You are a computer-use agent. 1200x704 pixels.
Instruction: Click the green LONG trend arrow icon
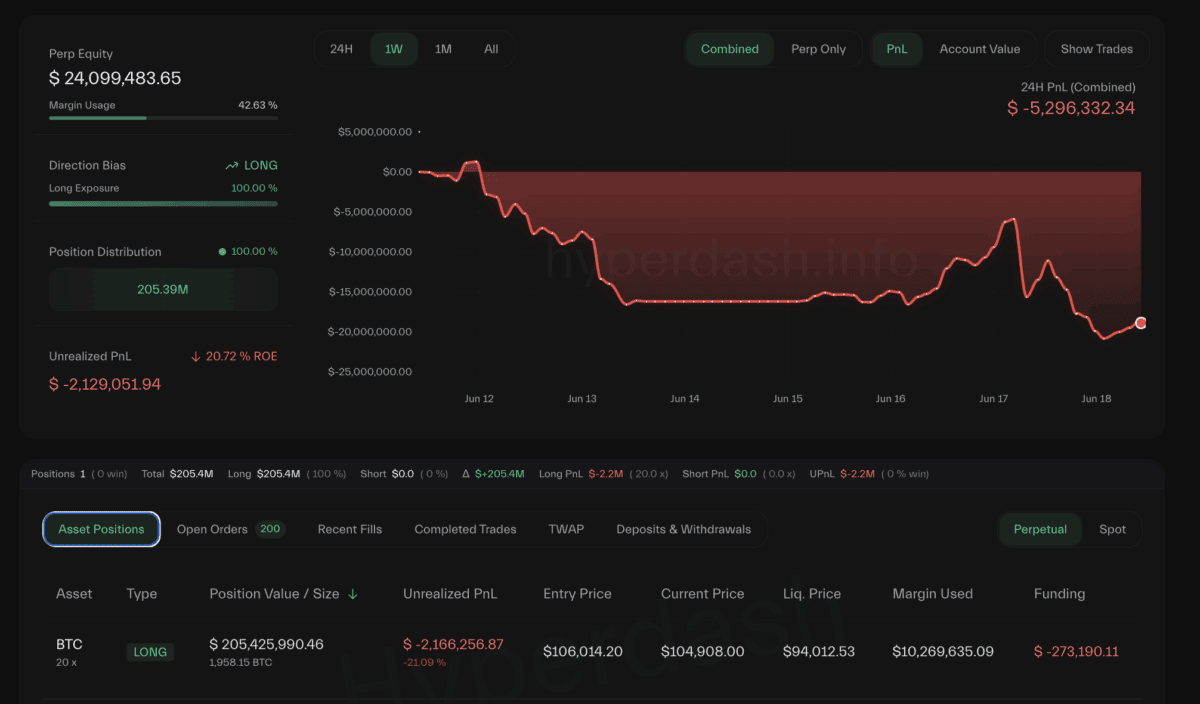click(x=232, y=166)
